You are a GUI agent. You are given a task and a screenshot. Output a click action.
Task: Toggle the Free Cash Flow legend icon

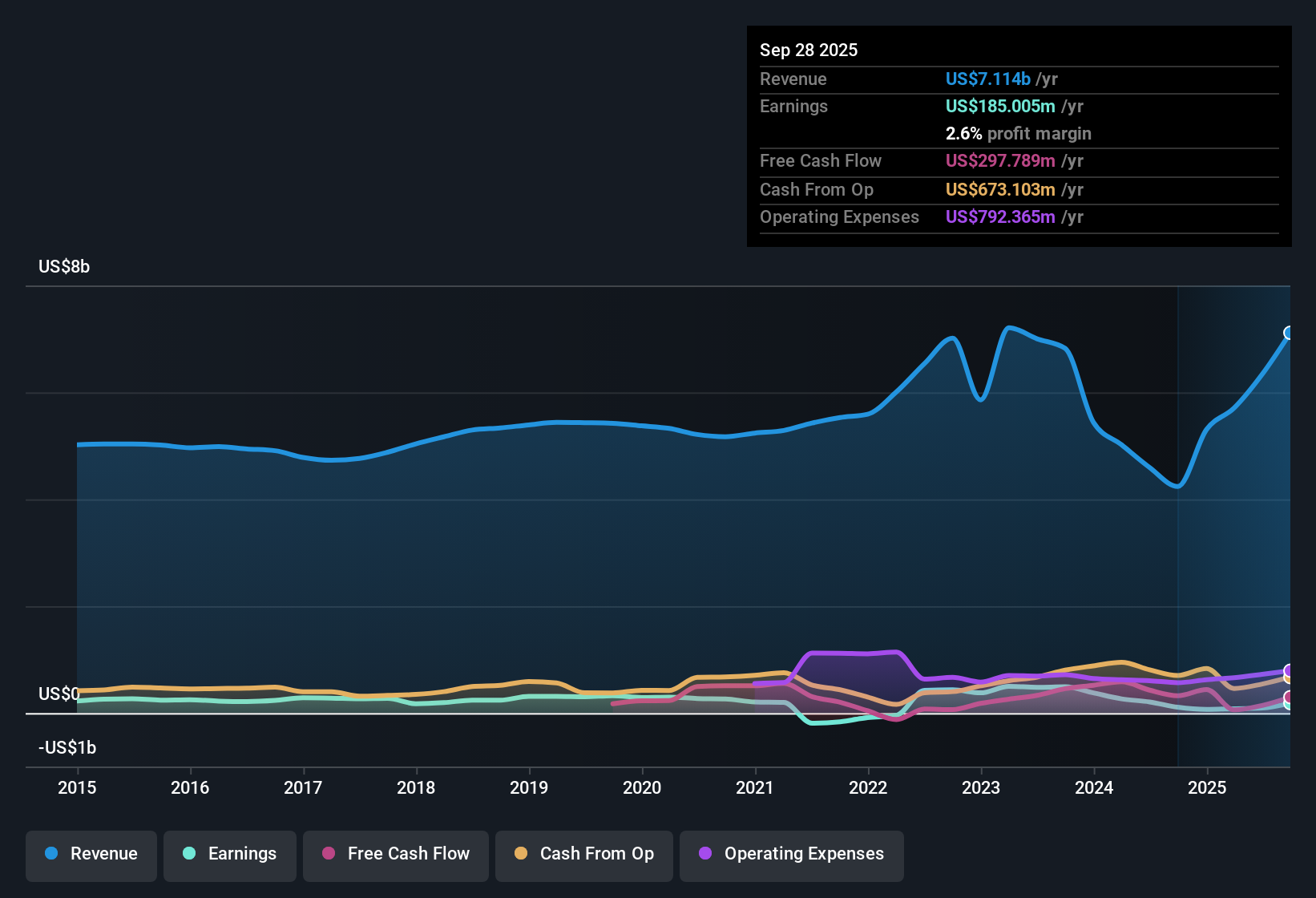(328, 854)
